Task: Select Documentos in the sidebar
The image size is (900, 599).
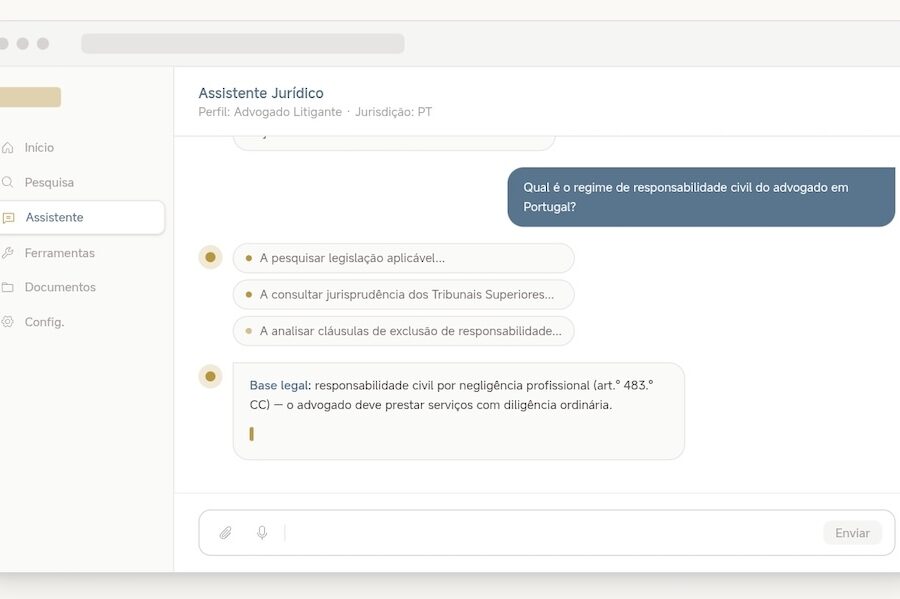Action: pyautogui.click(x=60, y=287)
